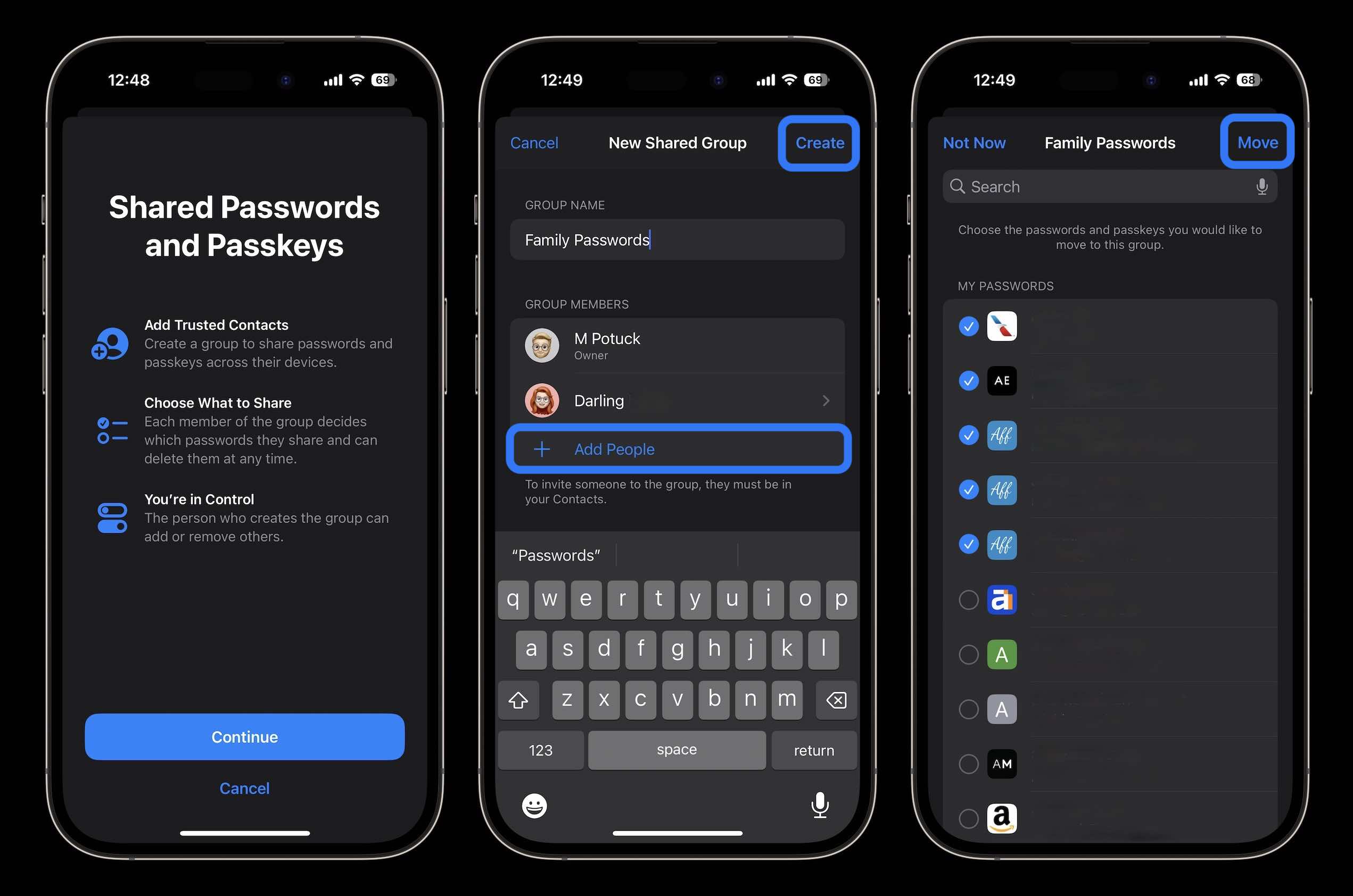The width and height of the screenshot is (1353, 896).
Task: Select the Cancel option on setup screen
Action: click(x=244, y=788)
